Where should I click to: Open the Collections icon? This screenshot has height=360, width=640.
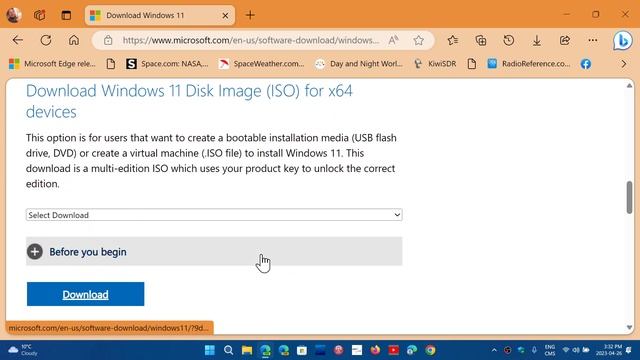tap(481, 40)
